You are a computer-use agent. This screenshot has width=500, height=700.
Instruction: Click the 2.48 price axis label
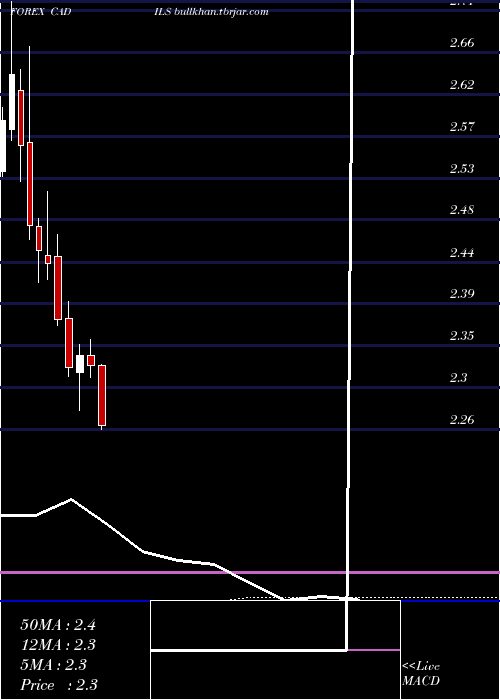coord(462,210)
